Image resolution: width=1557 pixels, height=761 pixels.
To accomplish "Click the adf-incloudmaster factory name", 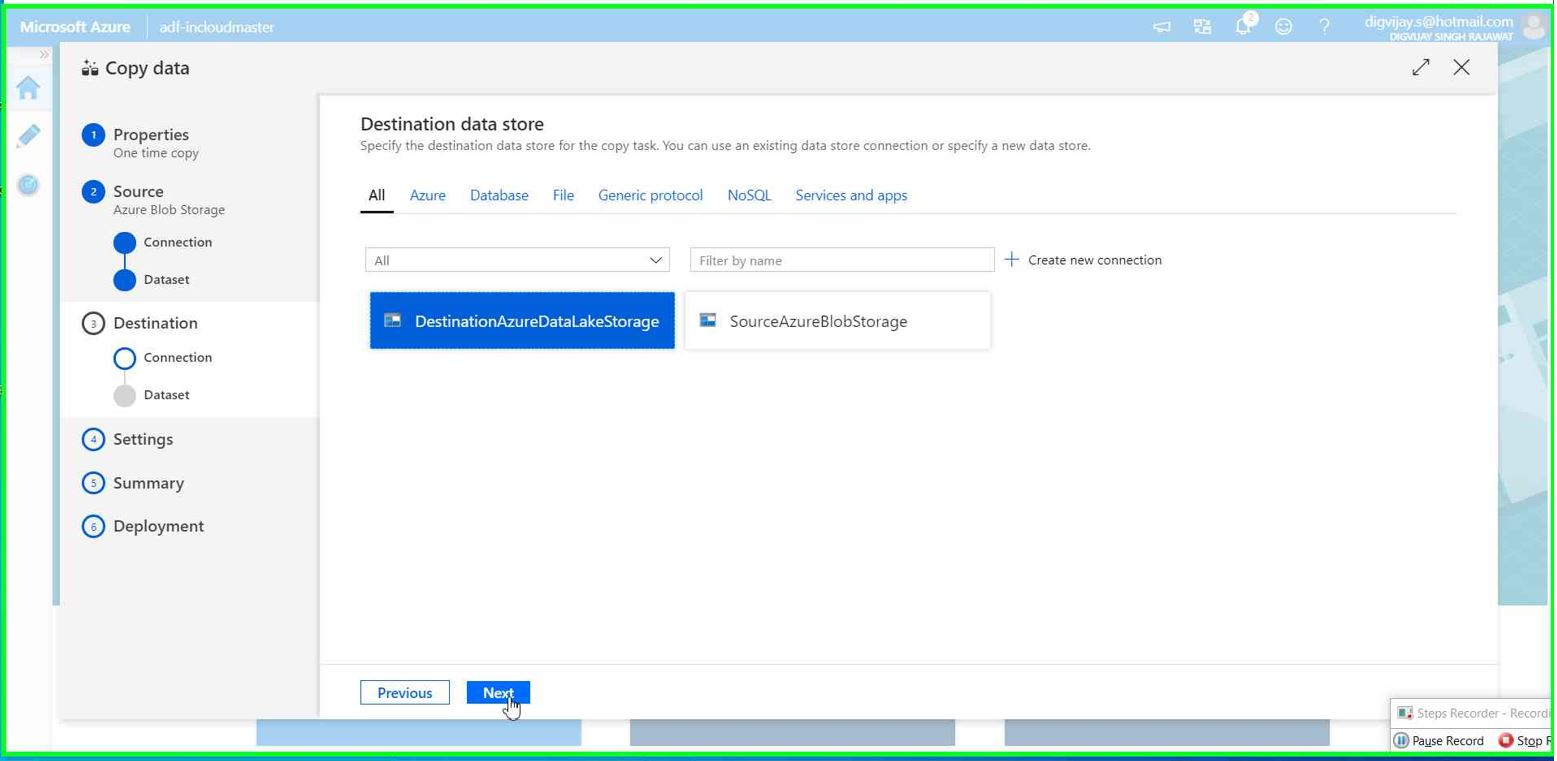I will (217, 27).
